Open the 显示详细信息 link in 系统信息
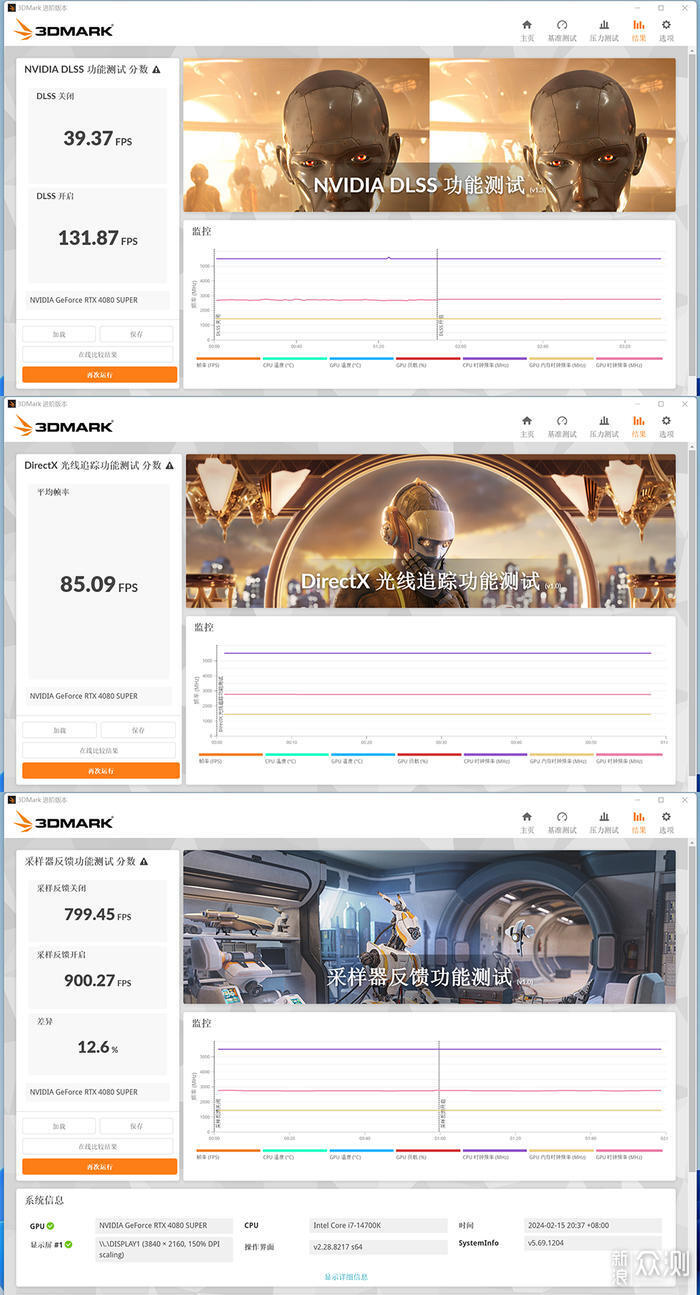The image size is (700, 1295). point(346,1277)
